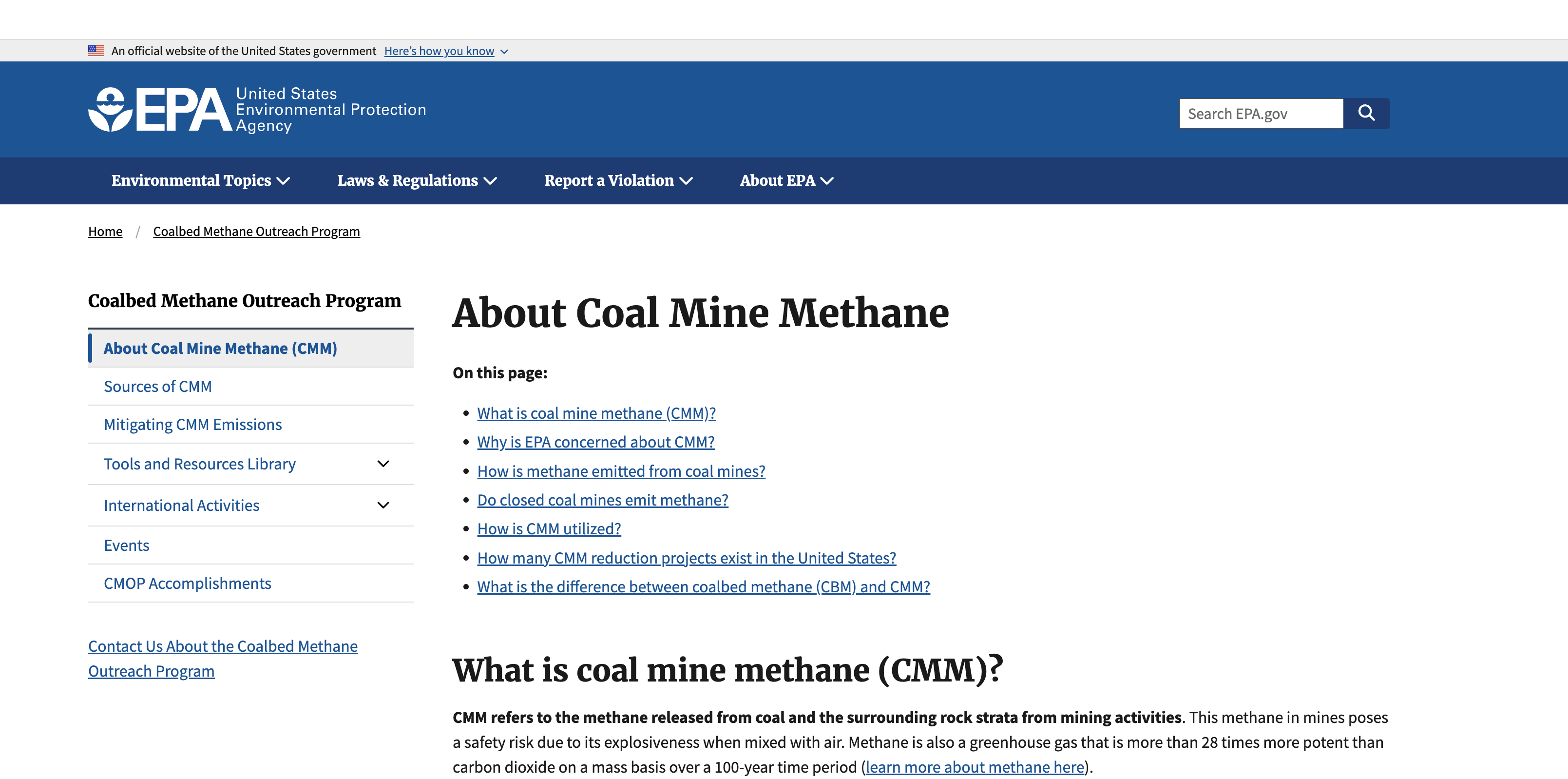Viewport: 1568px width, 779px height.
Task: Click 'United States Environmental Protection Agency' text
Action: (x=331, y=110)
